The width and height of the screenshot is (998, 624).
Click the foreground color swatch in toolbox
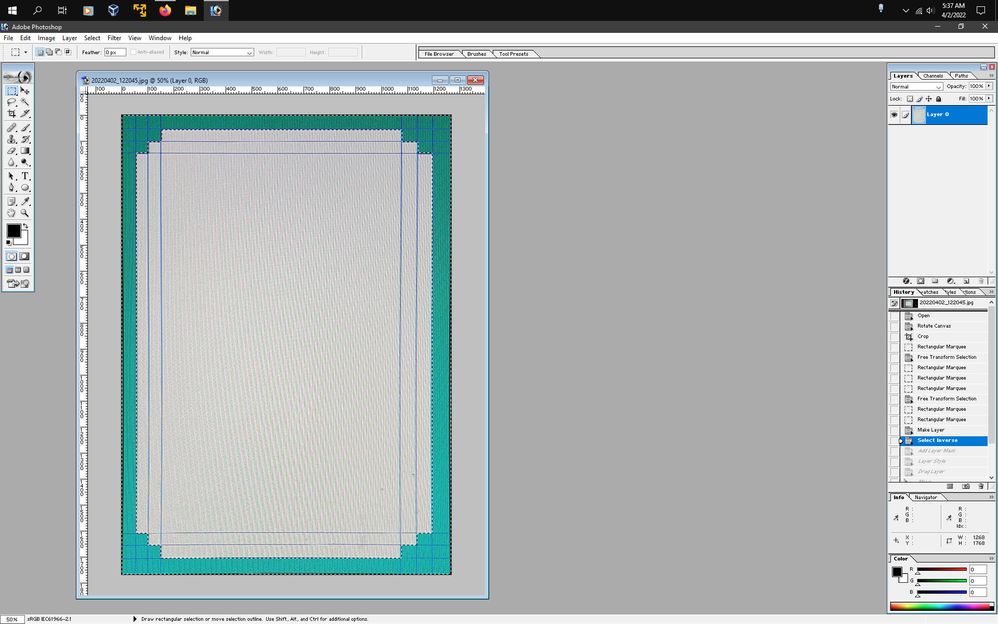click(x=13, y=230)
